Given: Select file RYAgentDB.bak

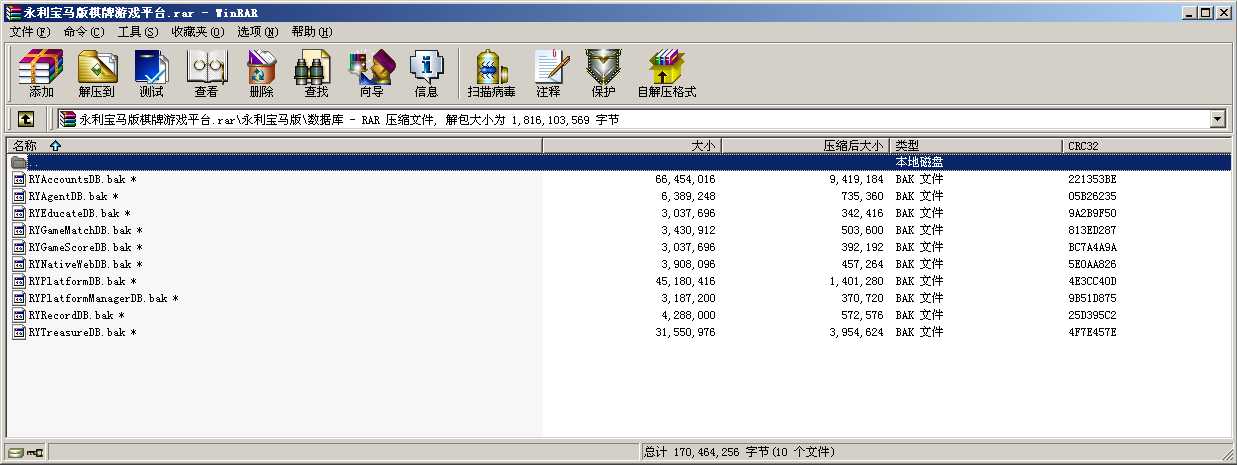Looking at the screenshot, I should pos(73,196).
